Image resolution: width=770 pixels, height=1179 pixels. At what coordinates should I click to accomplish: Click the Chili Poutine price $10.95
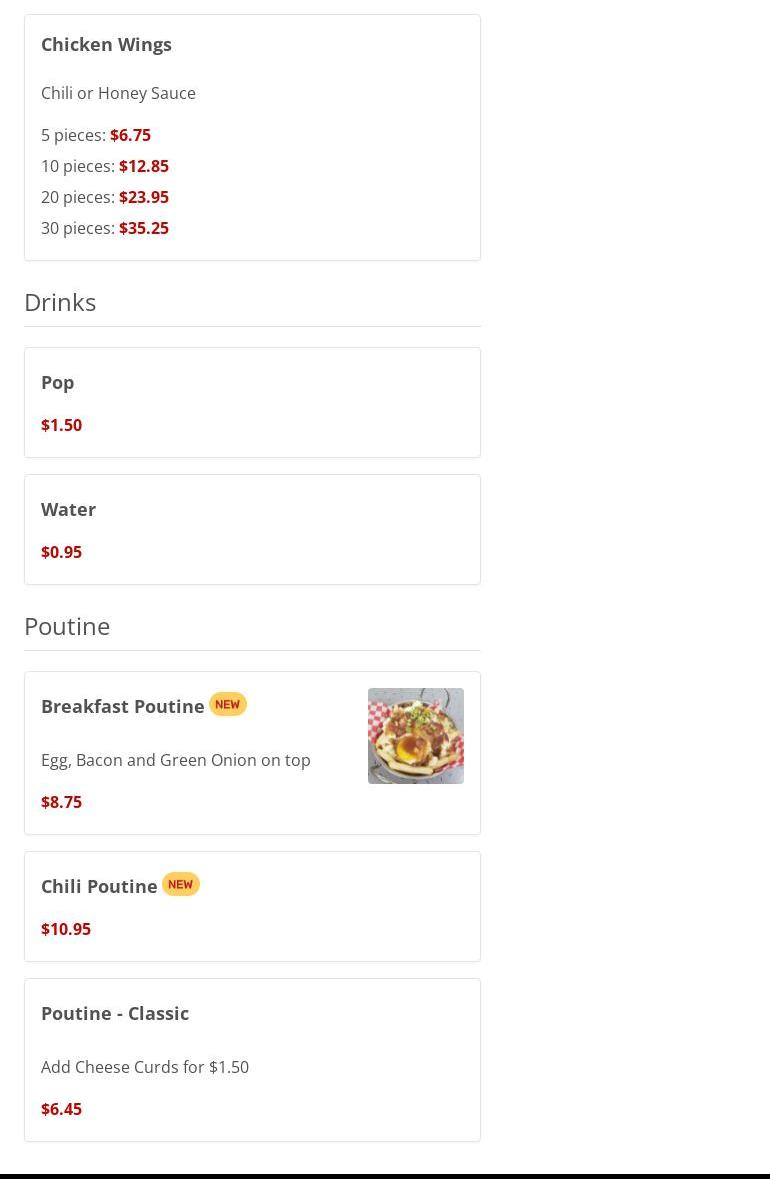(x=65, y=929)
